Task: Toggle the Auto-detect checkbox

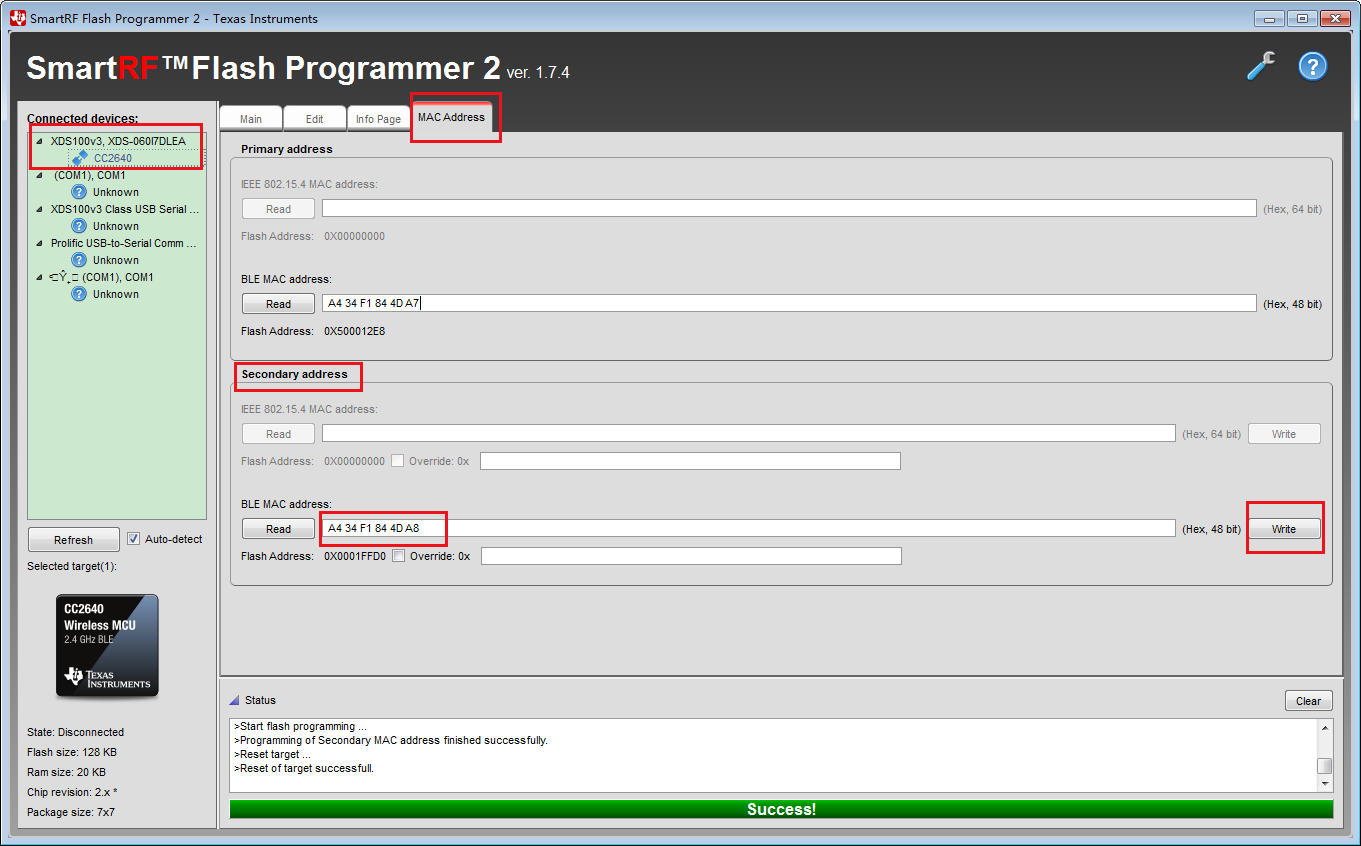Action: (134, 539)
